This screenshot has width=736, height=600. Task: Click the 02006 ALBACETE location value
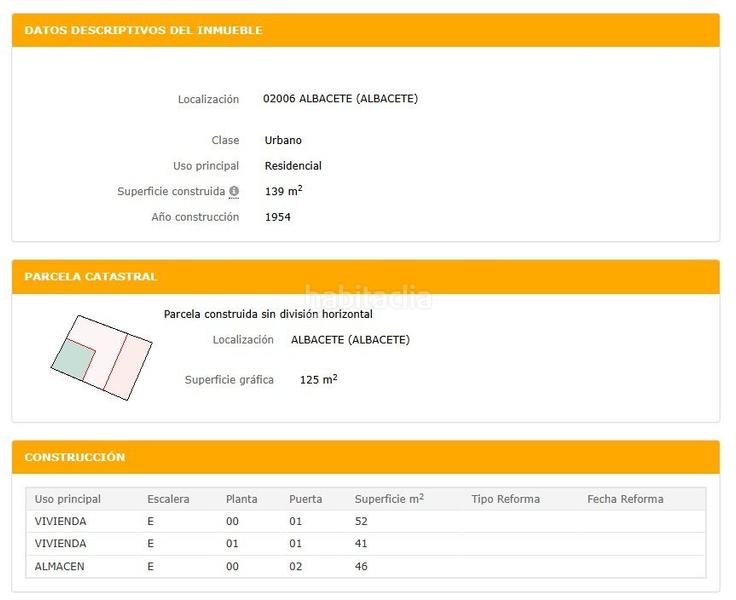click(340, 99)
